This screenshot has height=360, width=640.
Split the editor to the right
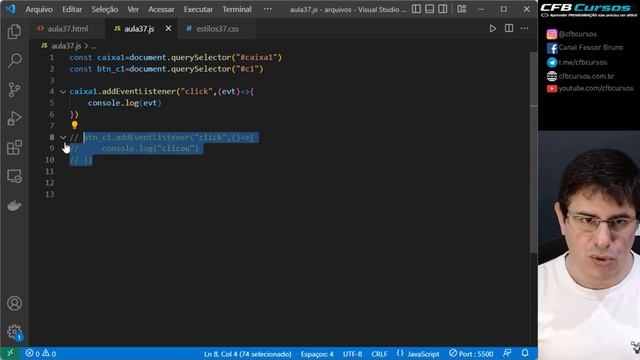point(509,28)
